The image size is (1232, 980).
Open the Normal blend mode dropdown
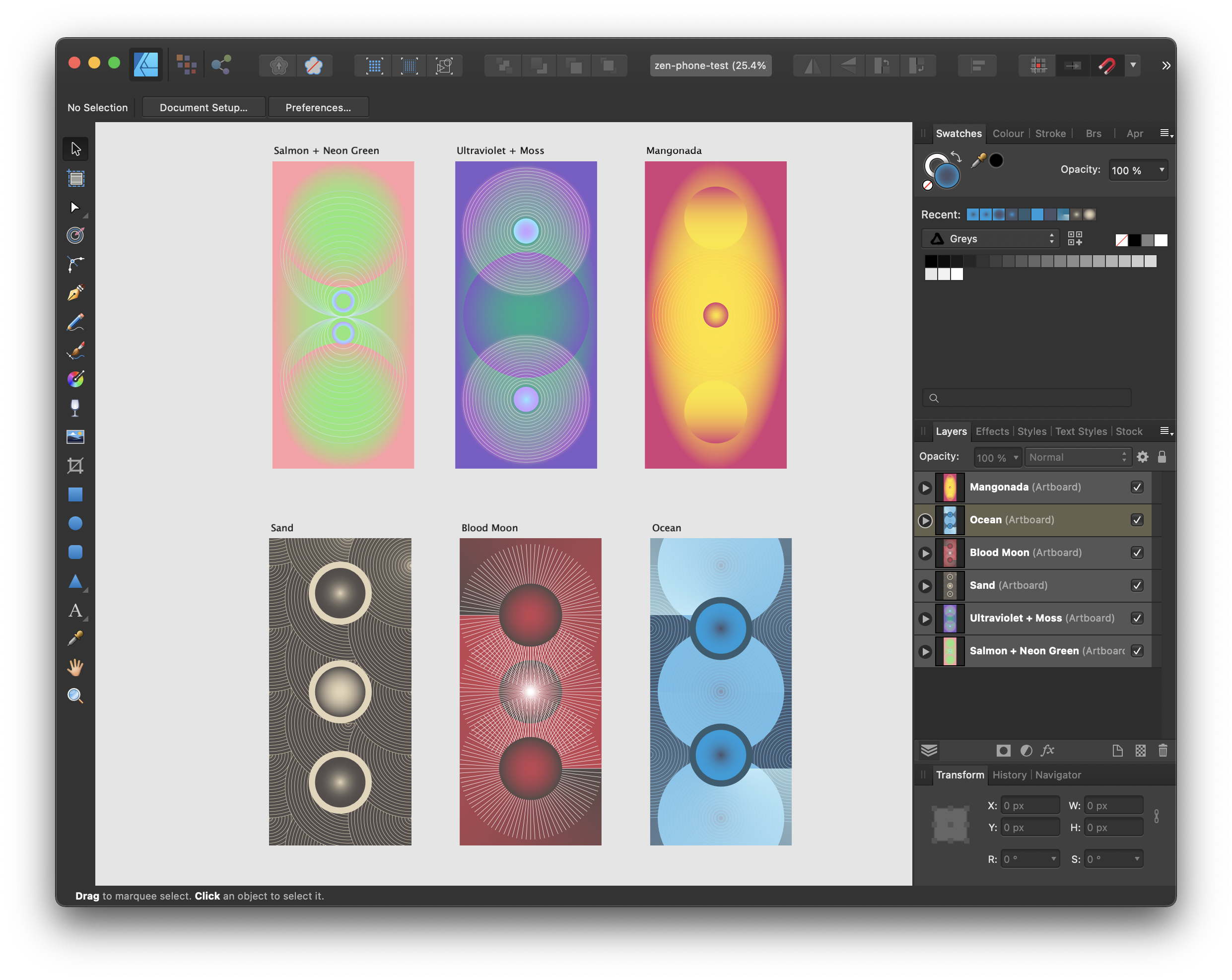pyautogui.click(x=1077, y=457)
